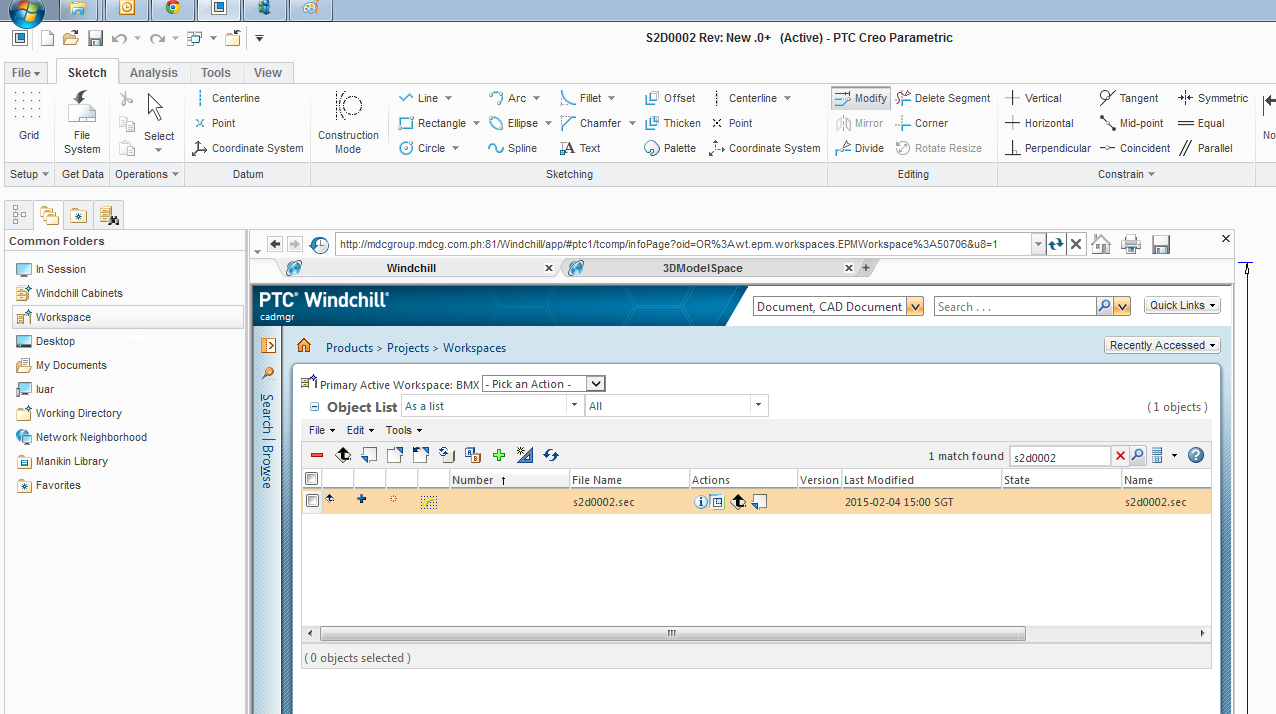Collapse the Object List section
Image resolution: width=1276 pixels, height=714 pixels.
314,407
